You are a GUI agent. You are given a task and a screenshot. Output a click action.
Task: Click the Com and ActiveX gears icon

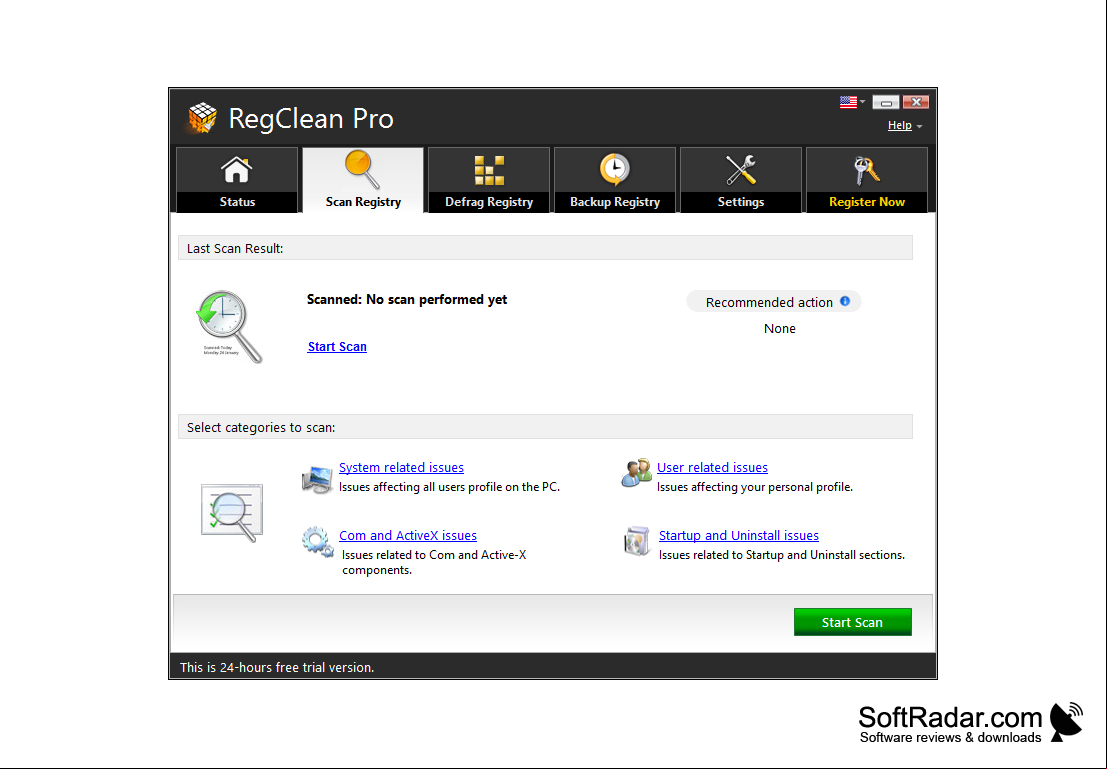(318, 542)
